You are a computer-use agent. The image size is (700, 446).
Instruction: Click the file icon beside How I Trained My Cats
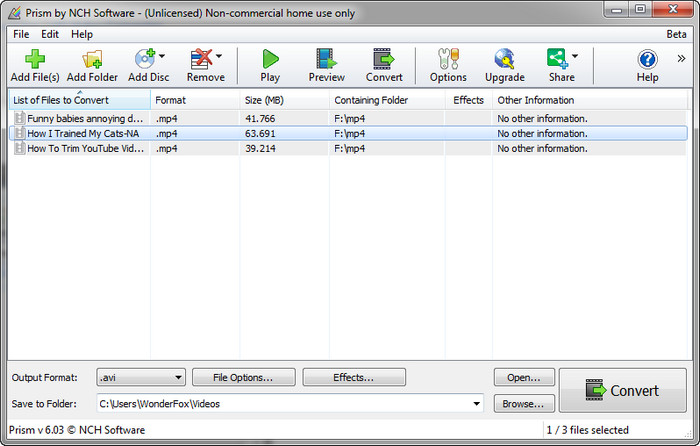pos(19,133)
